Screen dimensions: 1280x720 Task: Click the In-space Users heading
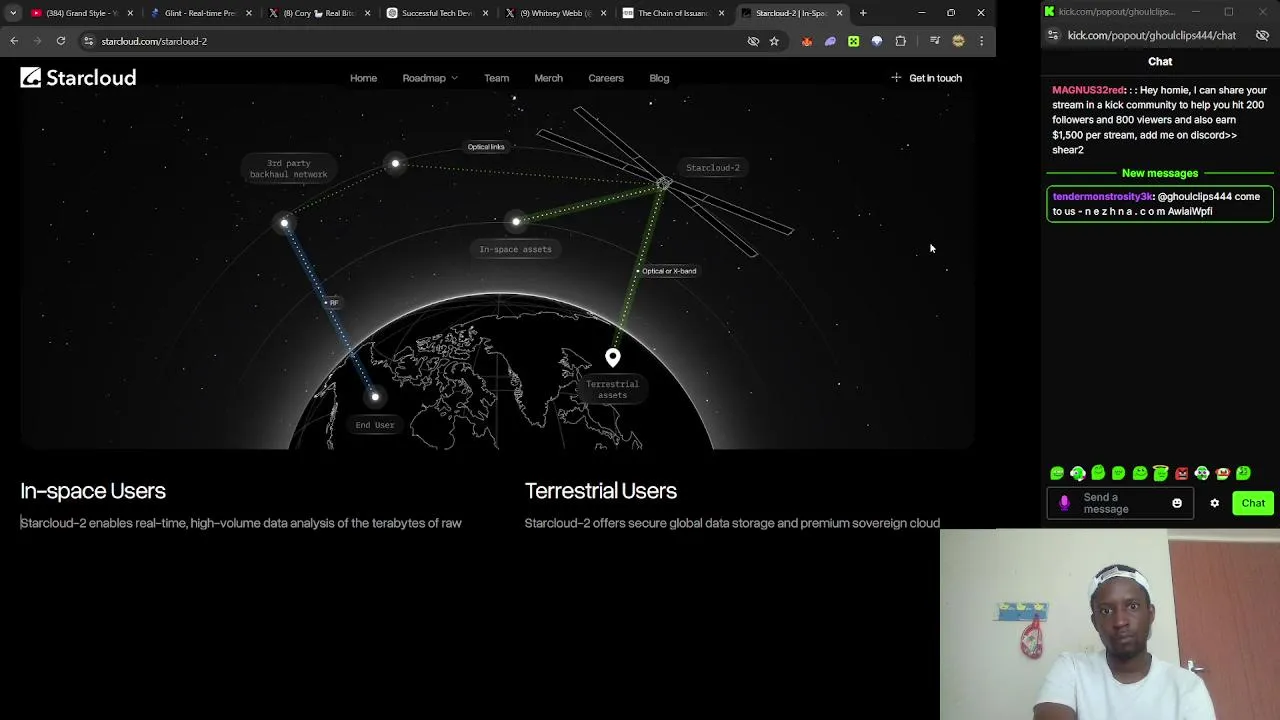coord(93,491)
